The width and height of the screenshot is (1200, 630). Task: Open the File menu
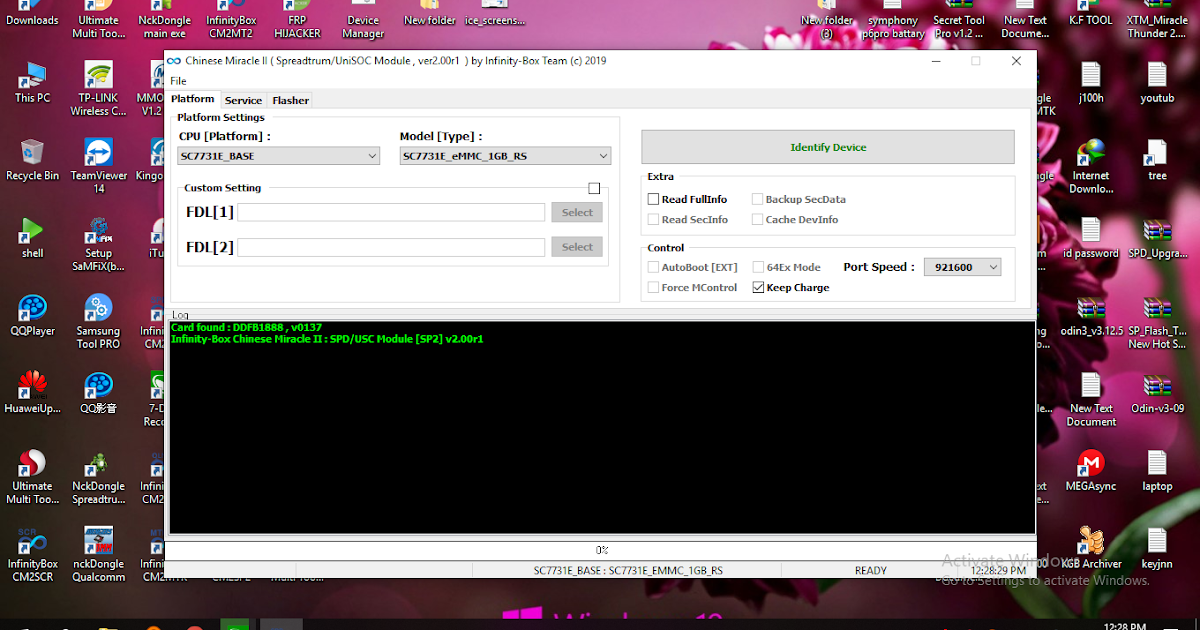point(178,81)
